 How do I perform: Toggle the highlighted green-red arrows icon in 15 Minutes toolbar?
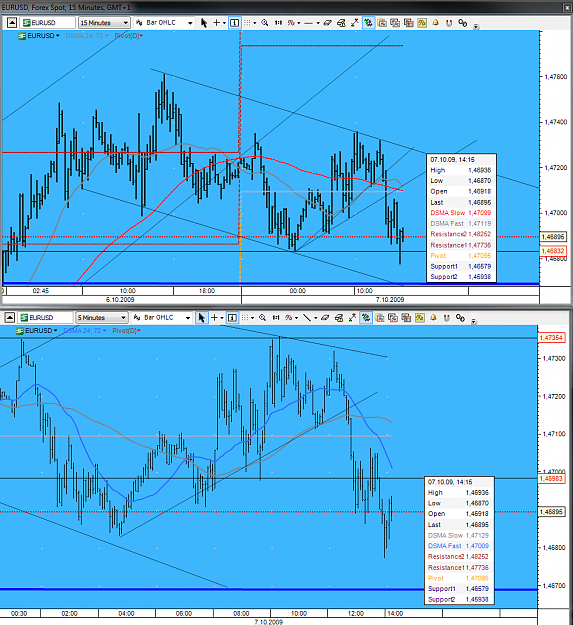368,23
